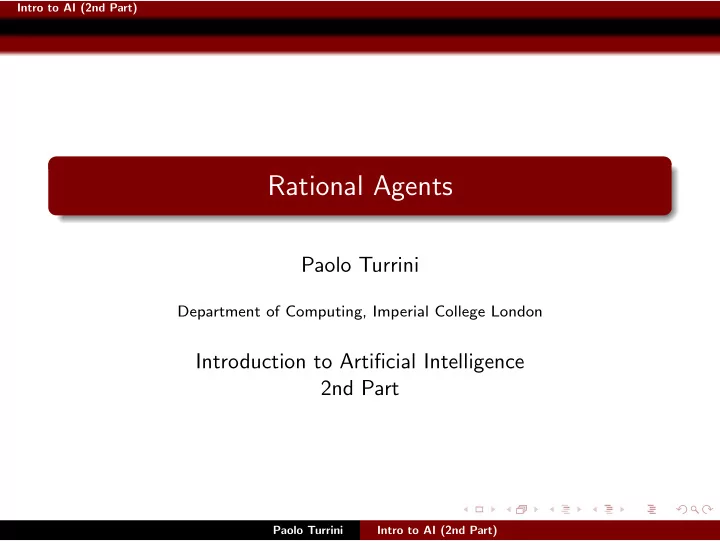Click the slide rectangle navigation icon
Viewport: 720px width, 541px height.
click(x=479, y=509)
